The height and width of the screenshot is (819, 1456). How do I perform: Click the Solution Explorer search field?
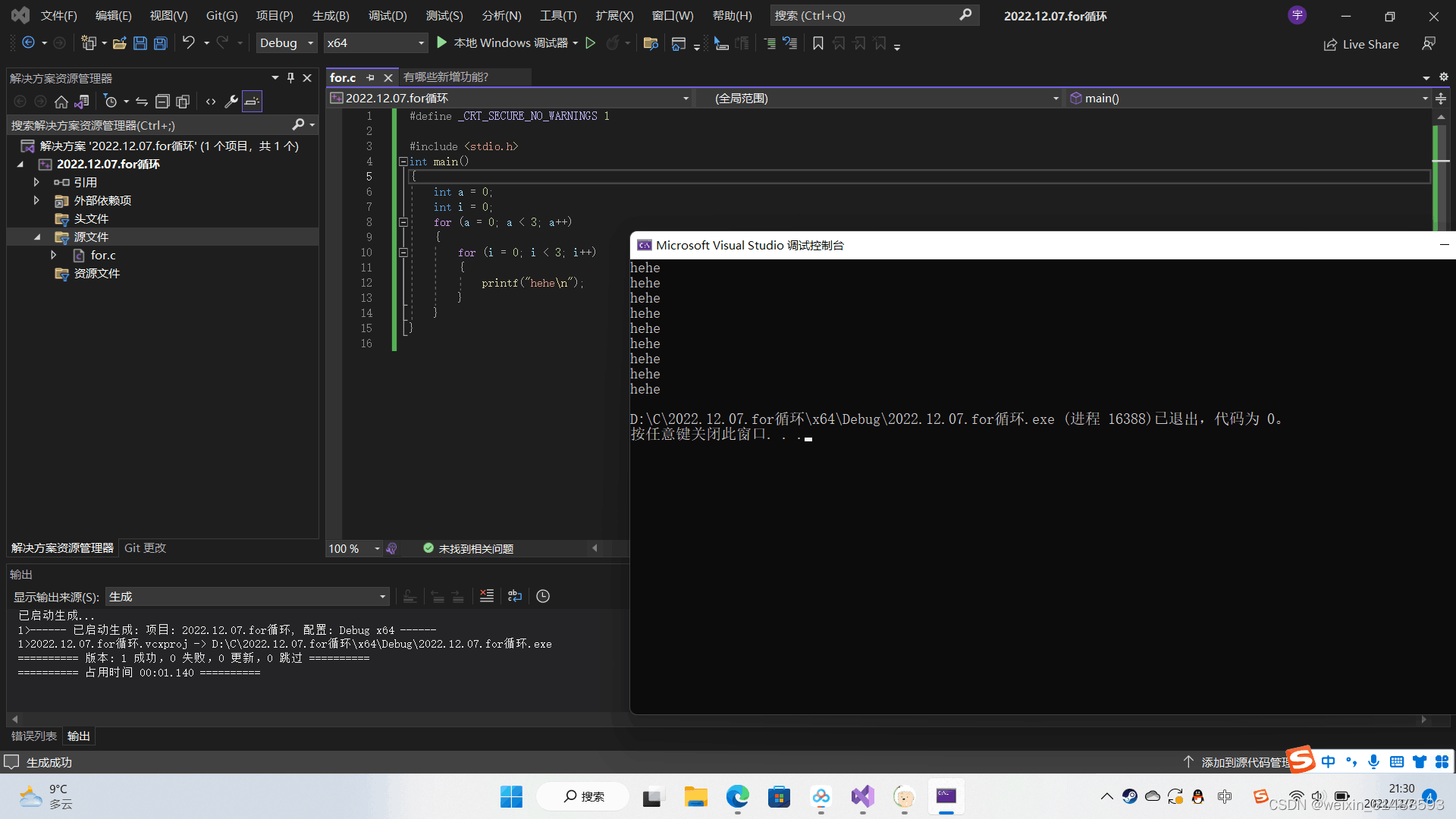(x=162, y=125)
